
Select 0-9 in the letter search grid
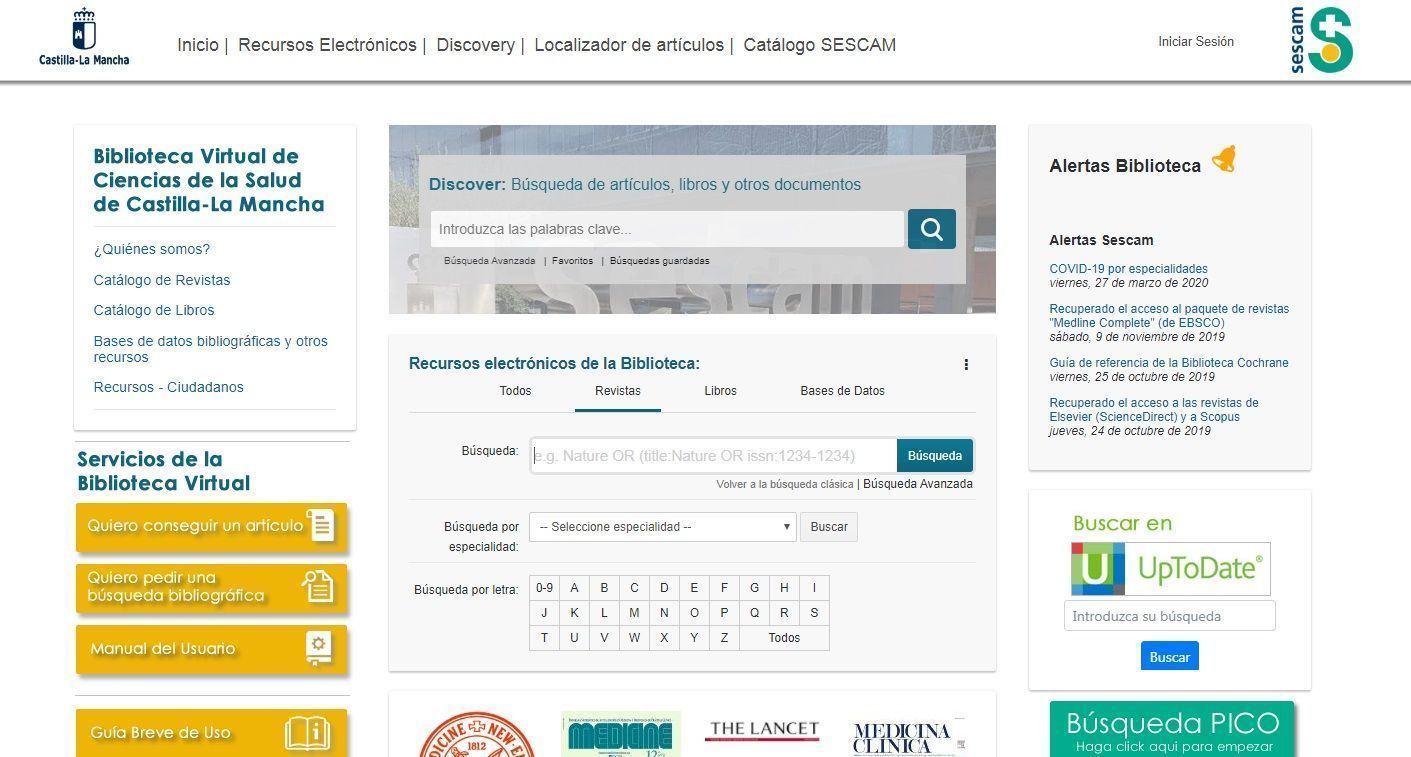pyautogui.click(x=544, y=588)
